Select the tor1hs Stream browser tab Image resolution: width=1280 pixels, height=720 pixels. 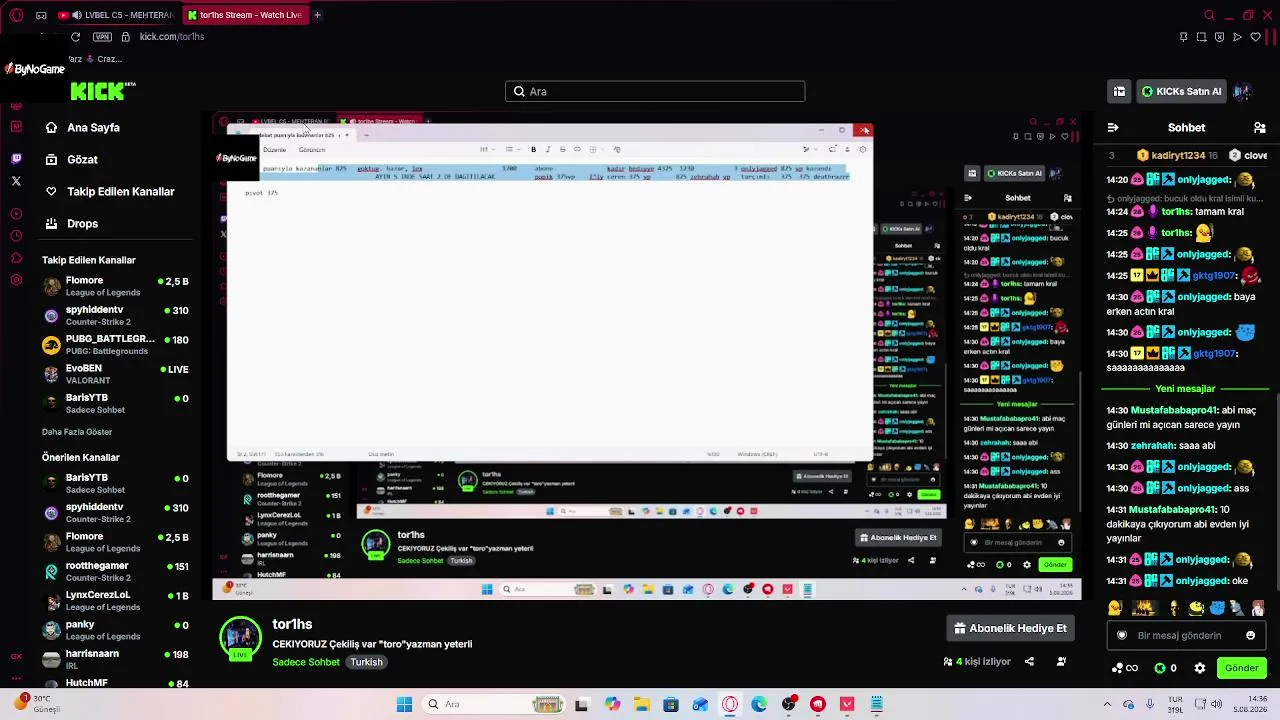(244, 15)
